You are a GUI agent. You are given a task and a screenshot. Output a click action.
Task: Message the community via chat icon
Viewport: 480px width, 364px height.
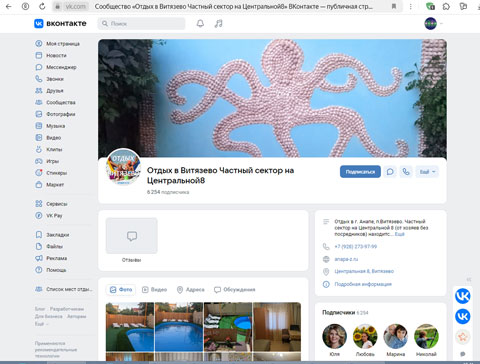(390, 172)
